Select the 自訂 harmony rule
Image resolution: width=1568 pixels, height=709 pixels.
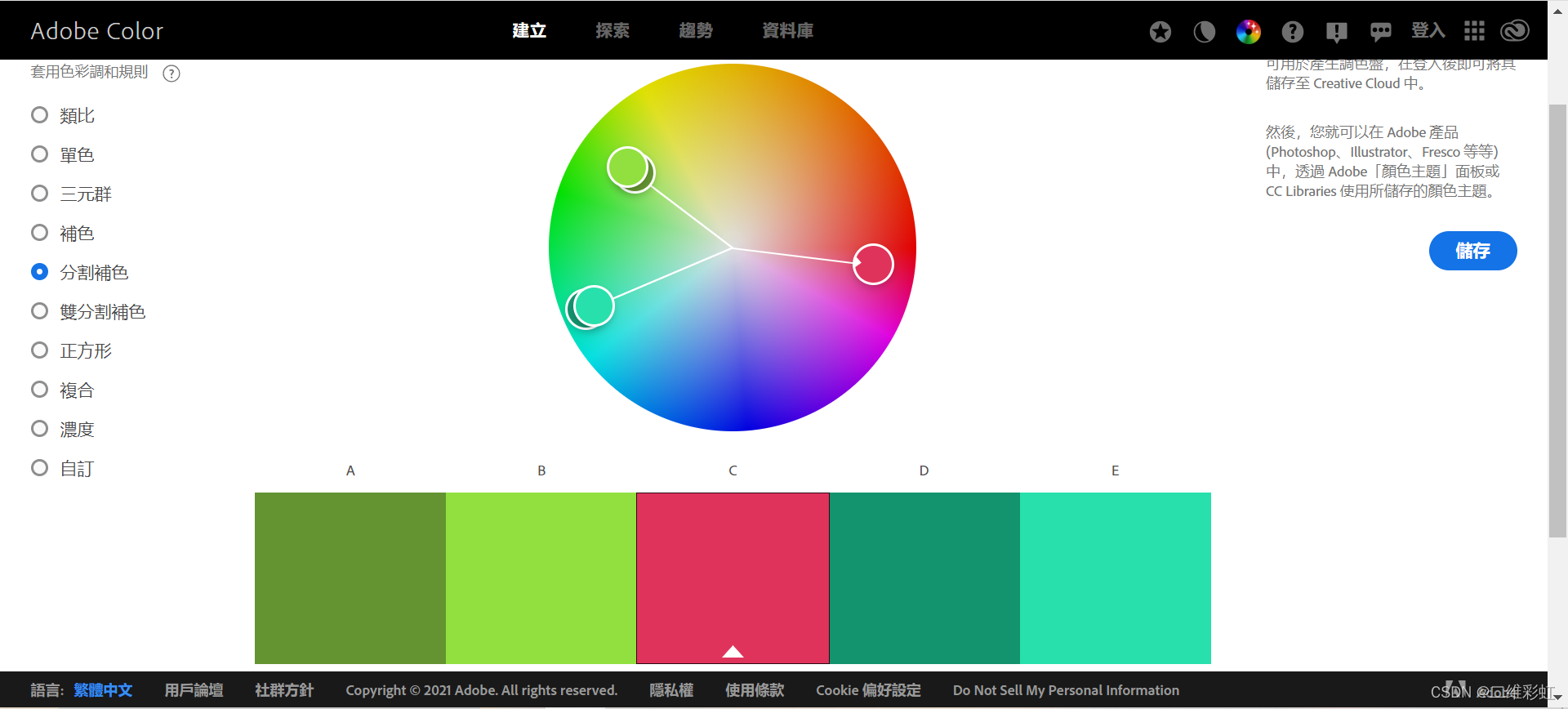click(63, 468)
